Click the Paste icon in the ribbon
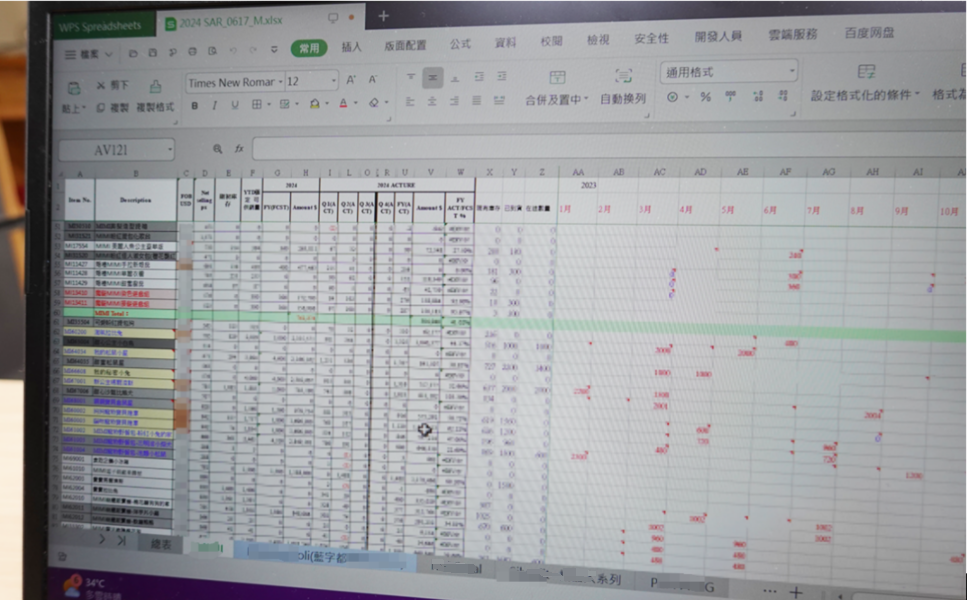Viewport: 967px width, 600px height. coord(72,86)
